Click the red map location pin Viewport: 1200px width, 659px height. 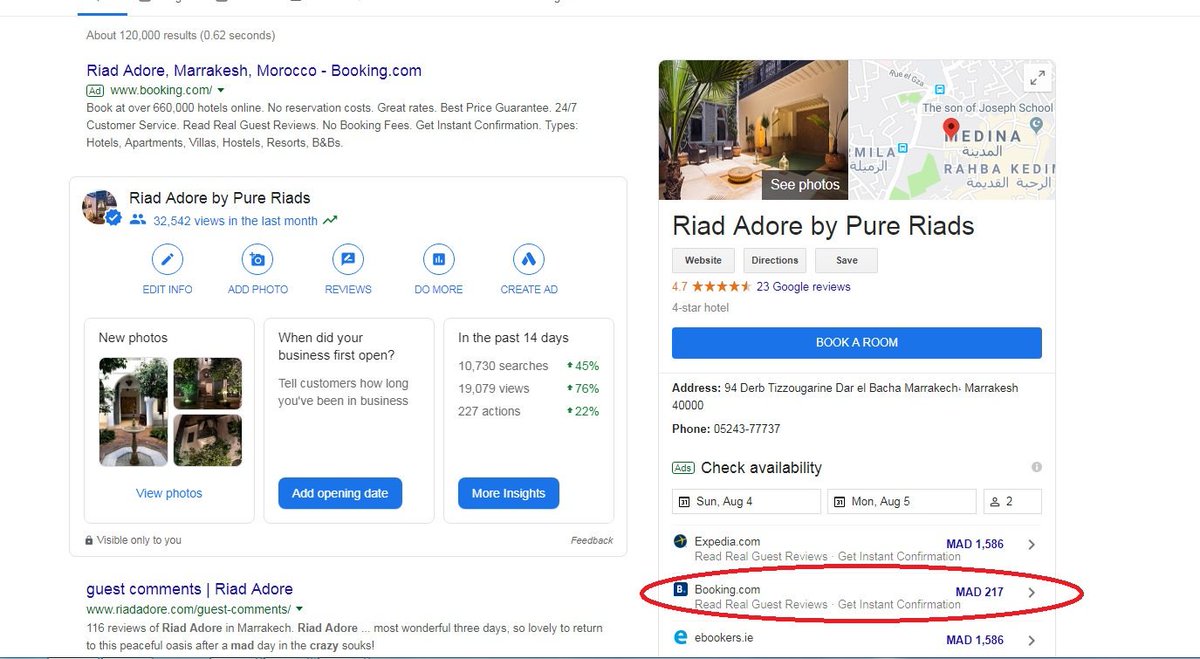[951, 130]
